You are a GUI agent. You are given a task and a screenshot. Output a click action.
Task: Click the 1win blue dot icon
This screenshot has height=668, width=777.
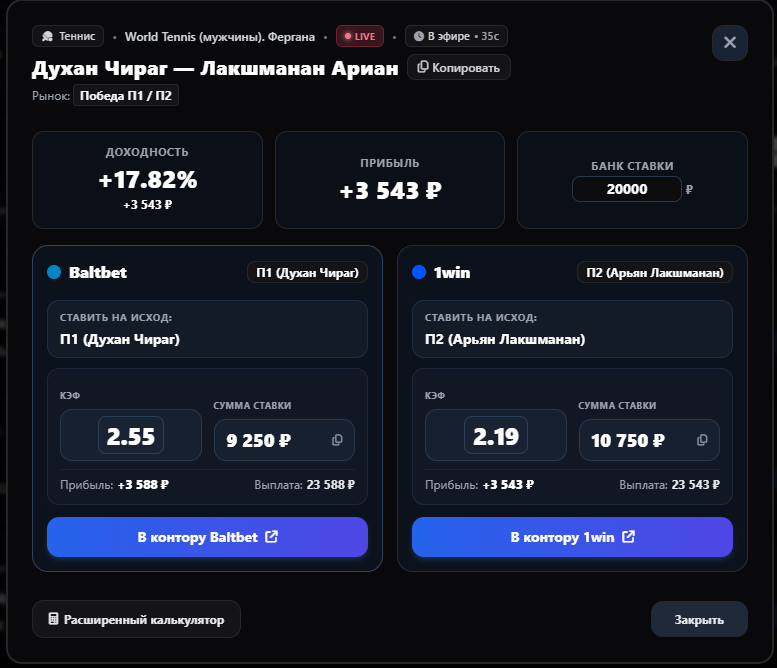[419, 272]
